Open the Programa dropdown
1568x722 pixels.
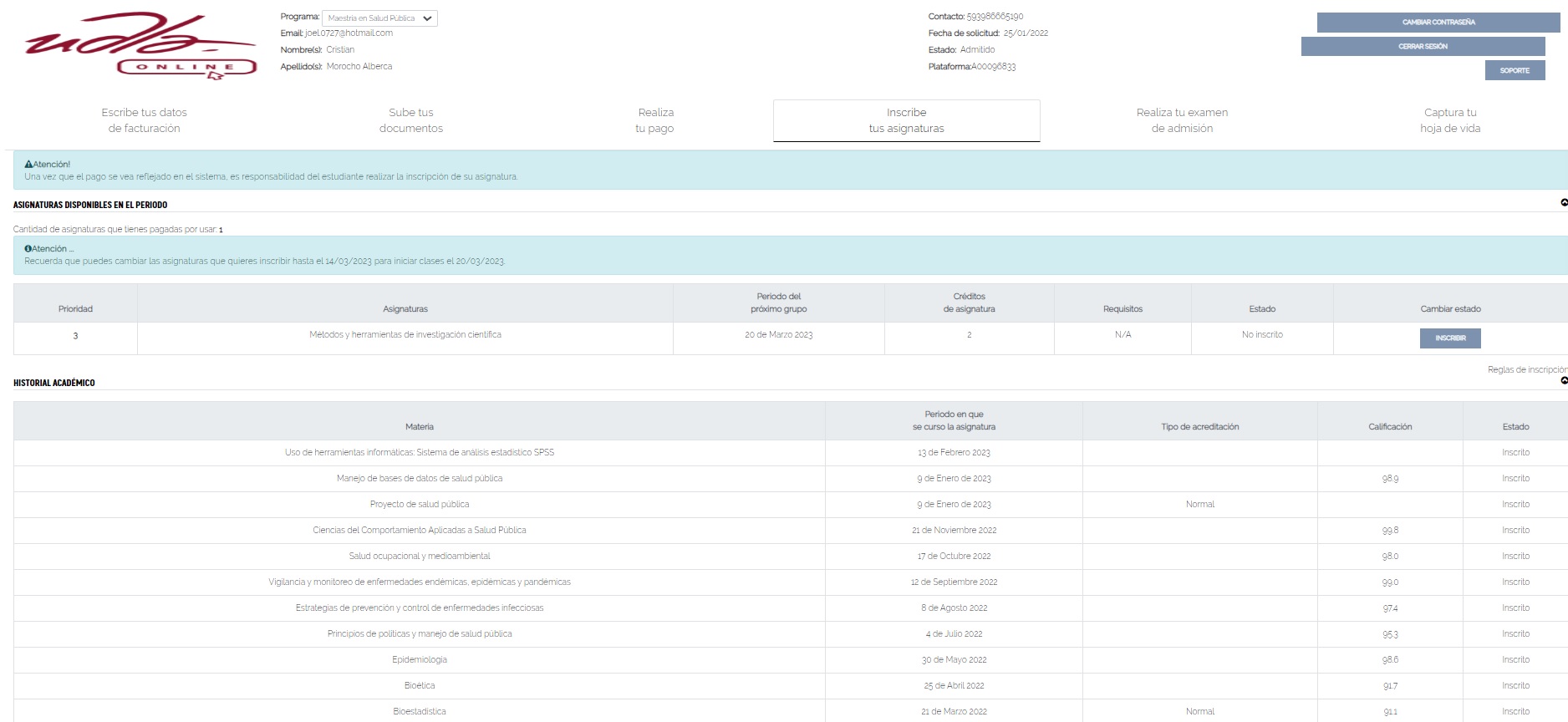(379, 18)
